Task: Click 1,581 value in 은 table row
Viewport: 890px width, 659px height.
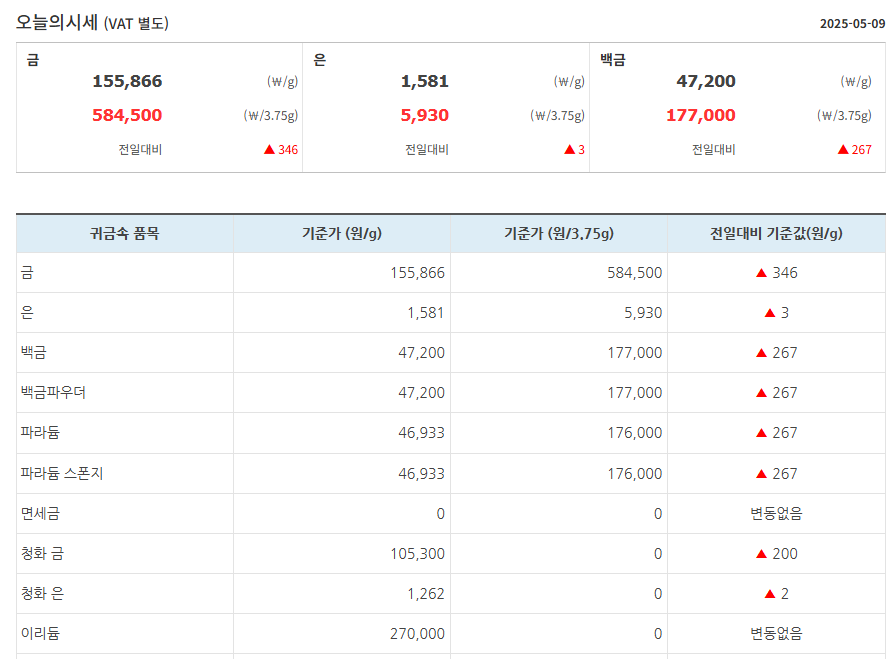Action: pos(426,313)
